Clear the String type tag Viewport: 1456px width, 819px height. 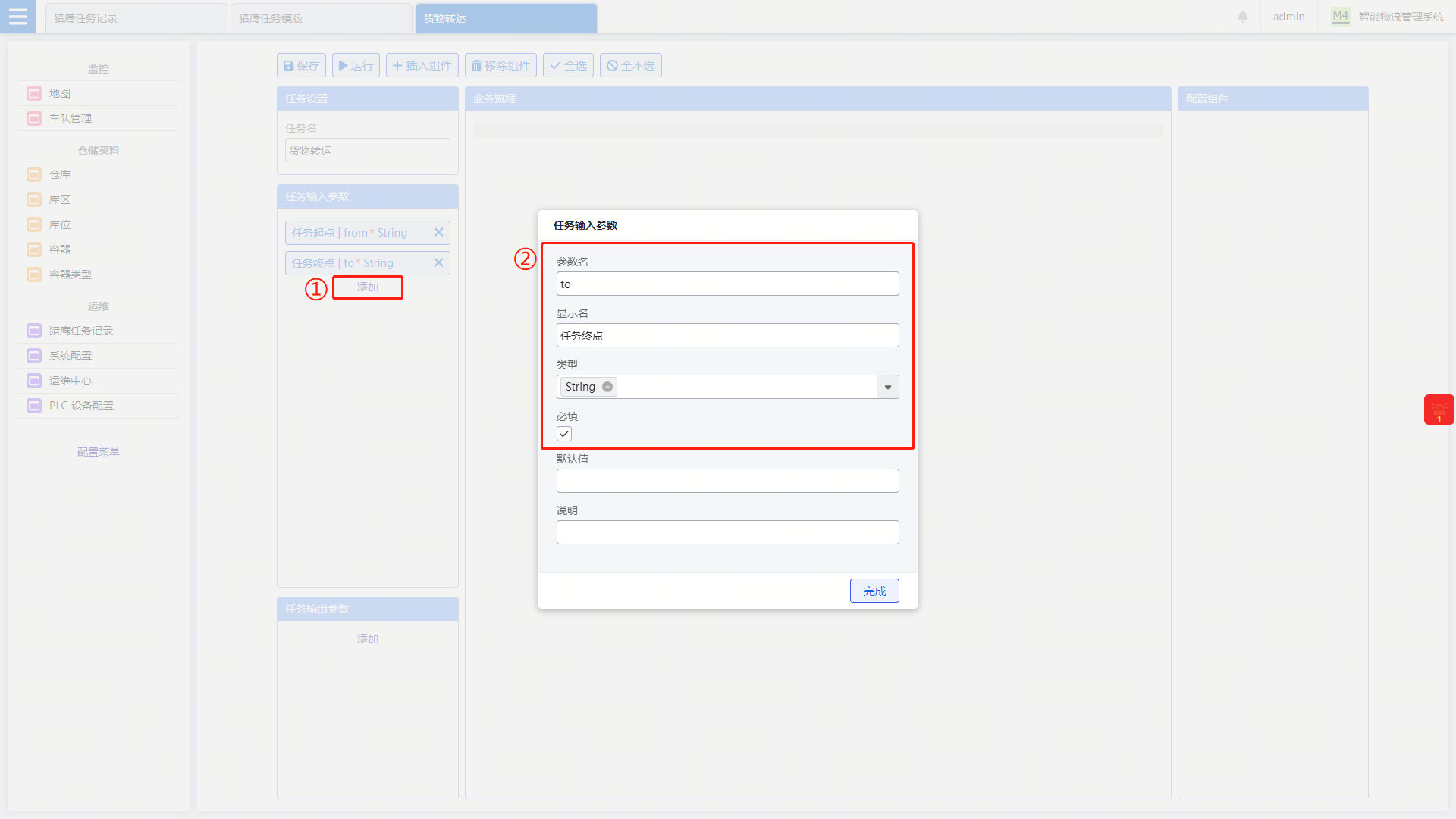point(607,387)
